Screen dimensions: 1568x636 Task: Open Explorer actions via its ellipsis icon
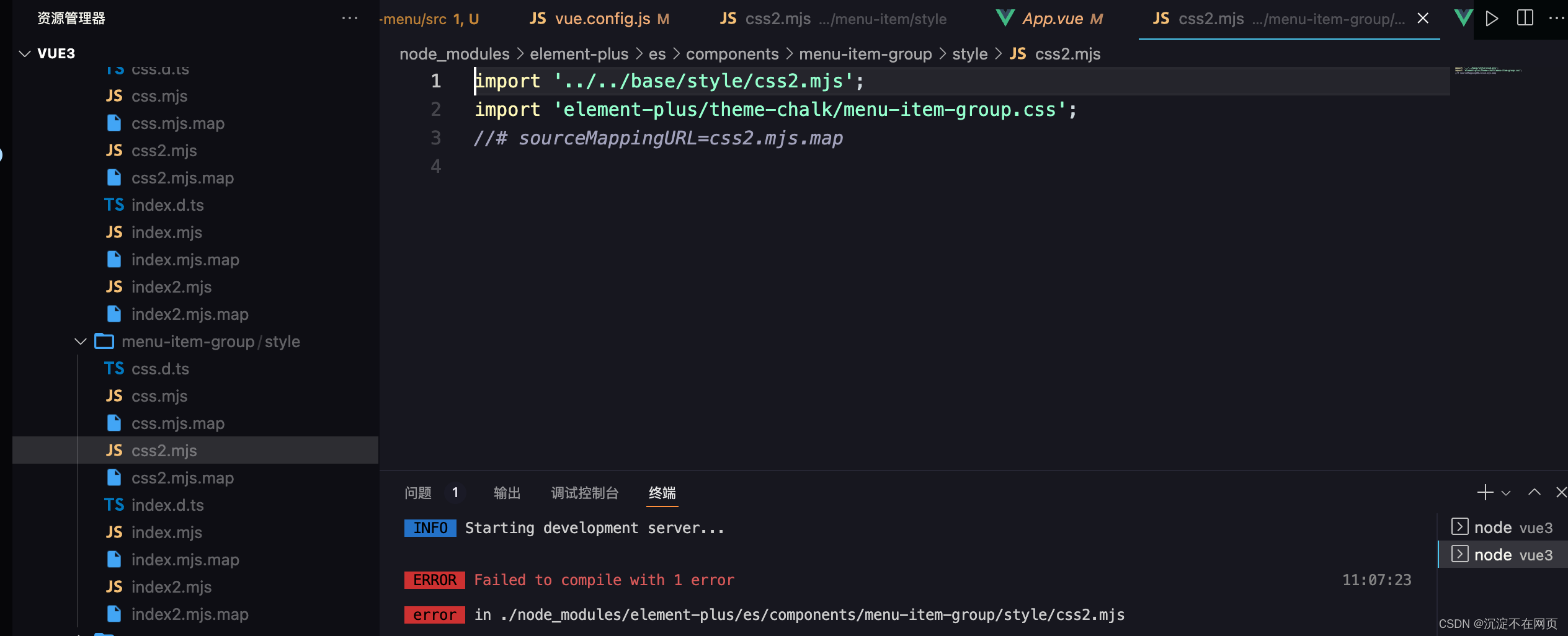pos(350,18)
